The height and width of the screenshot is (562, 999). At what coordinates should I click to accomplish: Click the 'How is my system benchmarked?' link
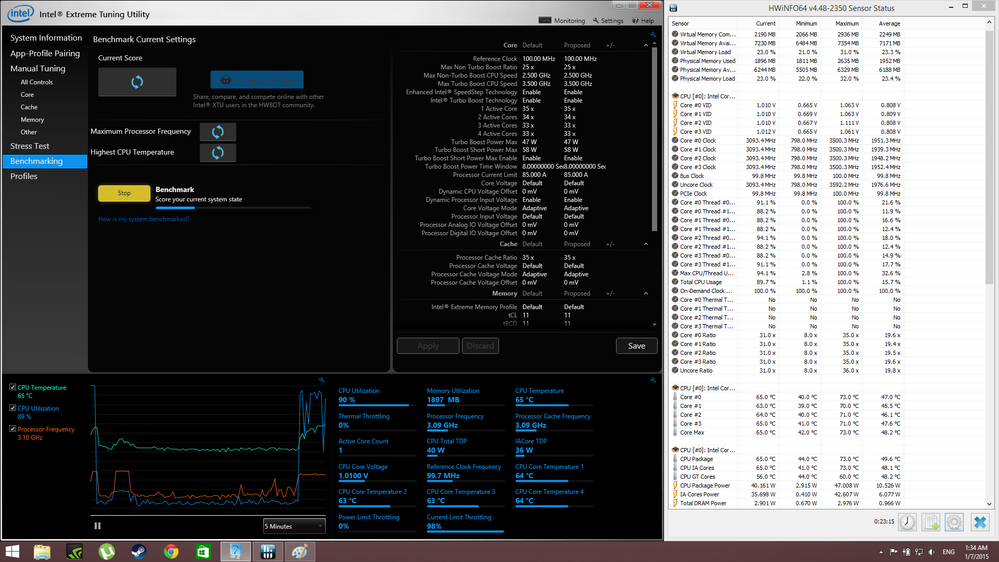(144, 219)
